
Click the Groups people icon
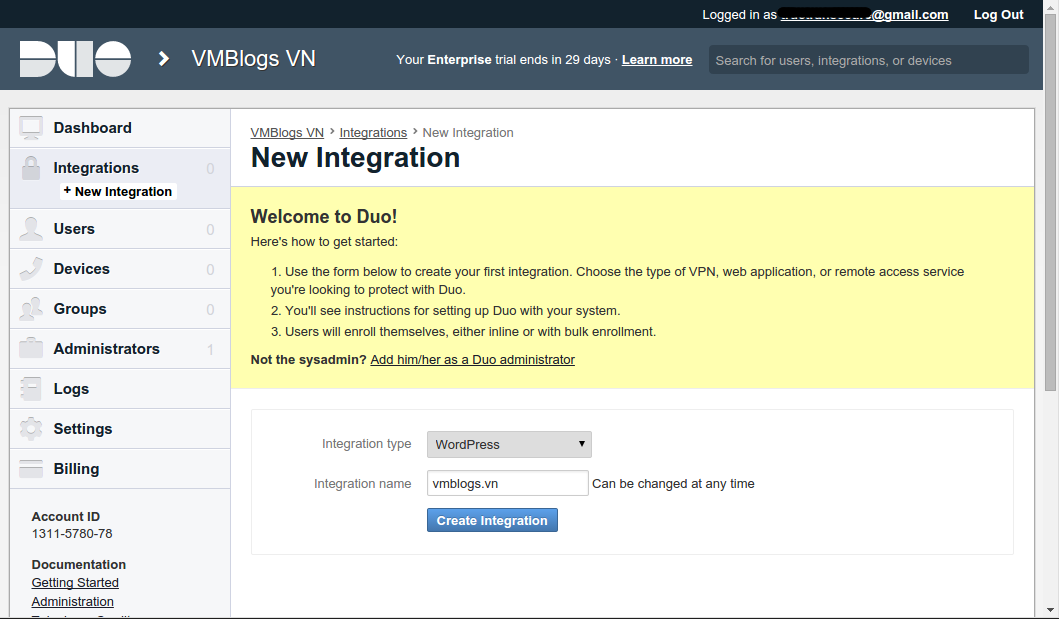31,309
